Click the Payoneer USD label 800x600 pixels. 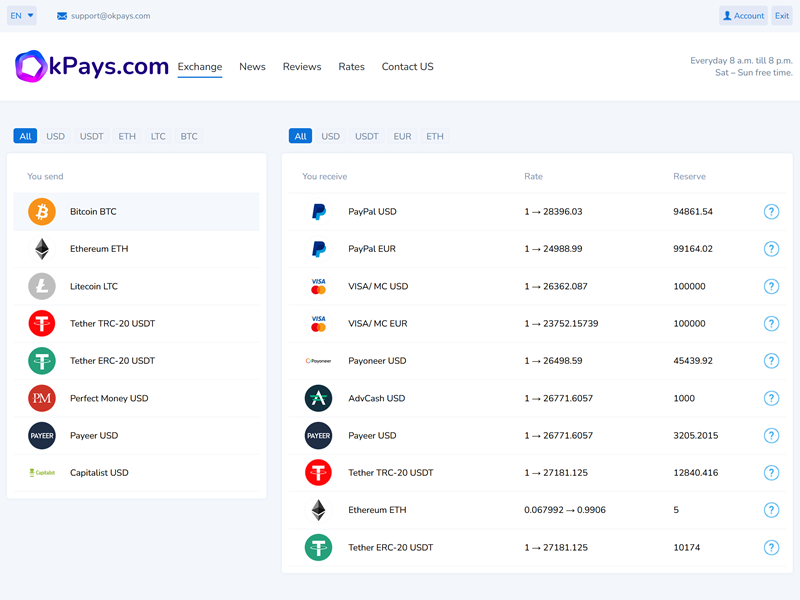(378, 361)
